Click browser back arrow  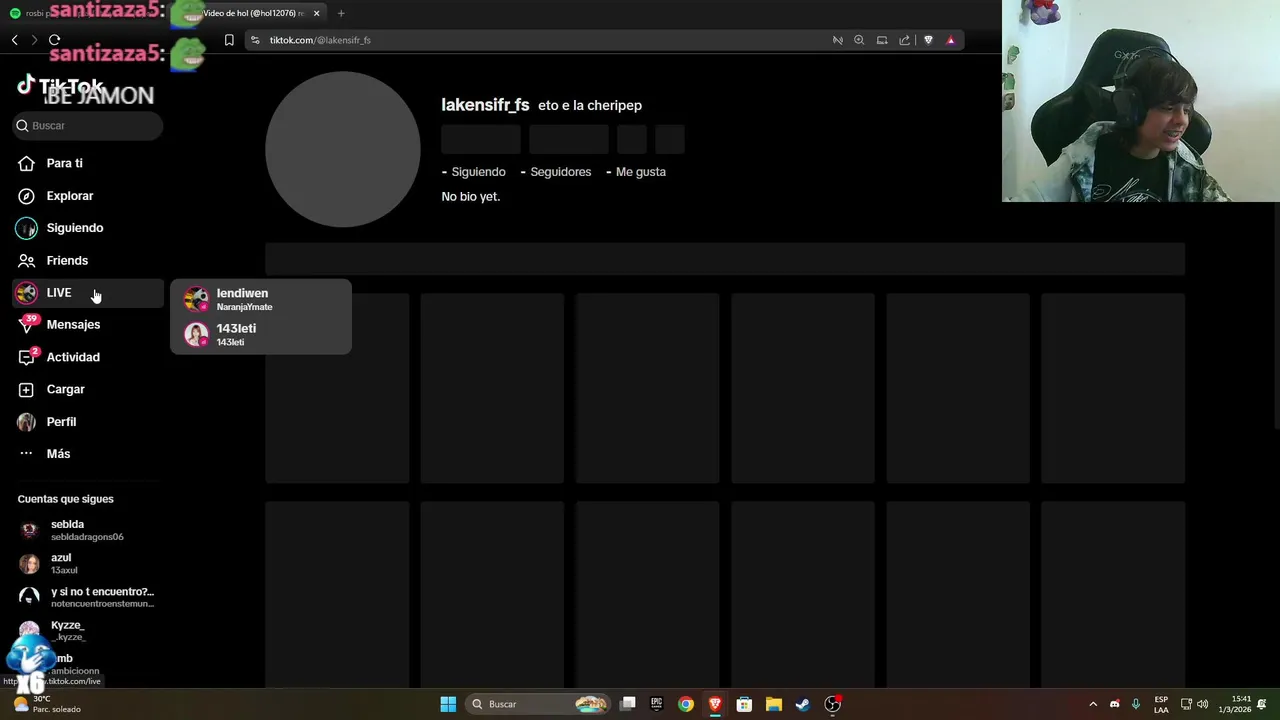click(15, 40)
